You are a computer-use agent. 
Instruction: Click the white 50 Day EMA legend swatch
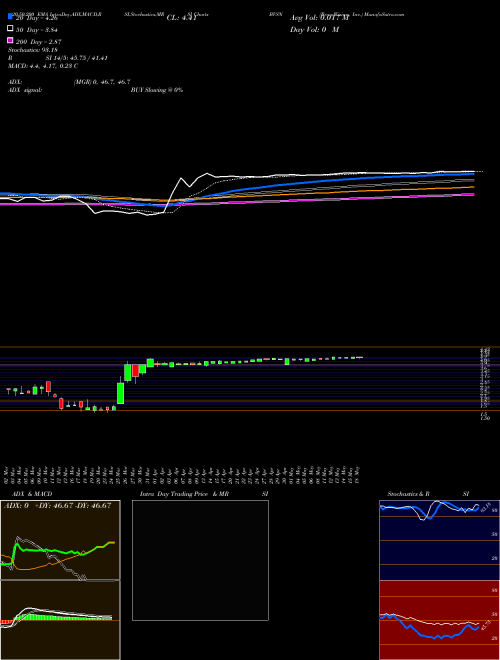pyautogui.click(x=10, y=29)
